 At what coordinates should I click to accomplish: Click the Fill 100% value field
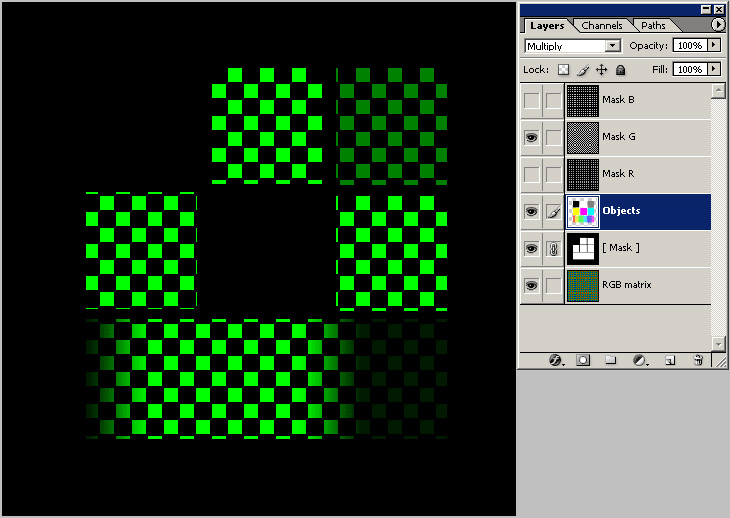[x=690, y=69]
